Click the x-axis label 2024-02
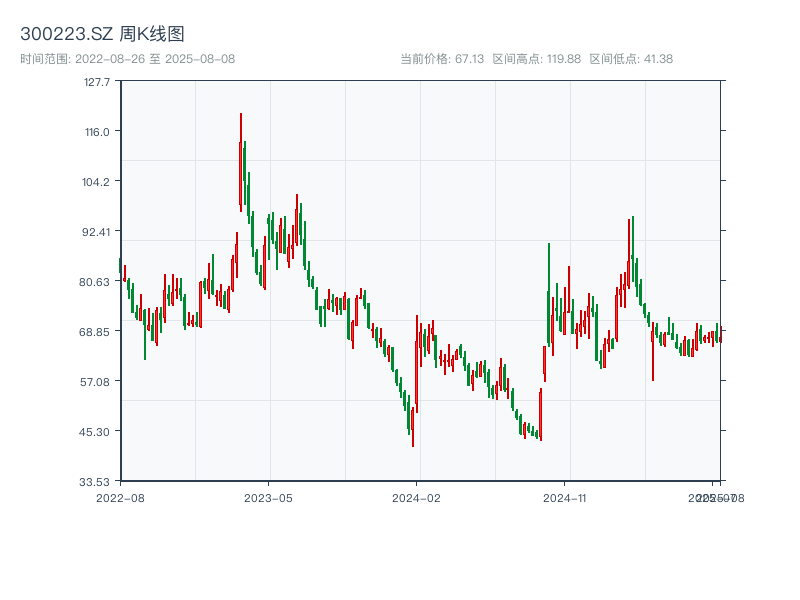 (416, 498)
